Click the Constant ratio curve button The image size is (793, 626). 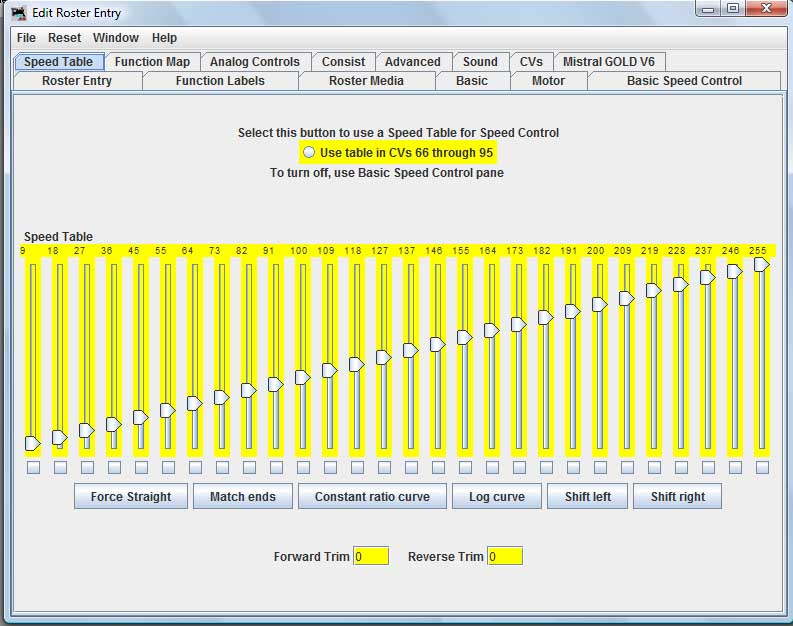[372, 497]
